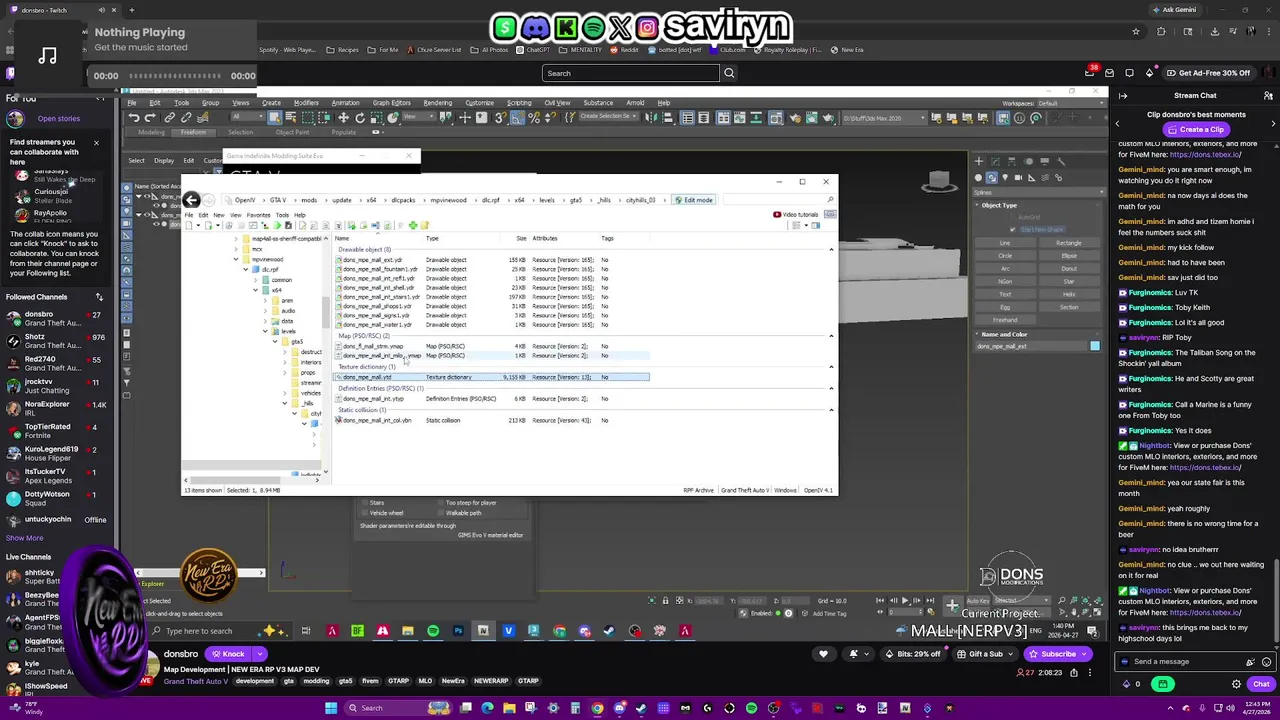1280x720 pixels.
Task: Open Windows Start button on taskbar
Action: click(331, 708)
